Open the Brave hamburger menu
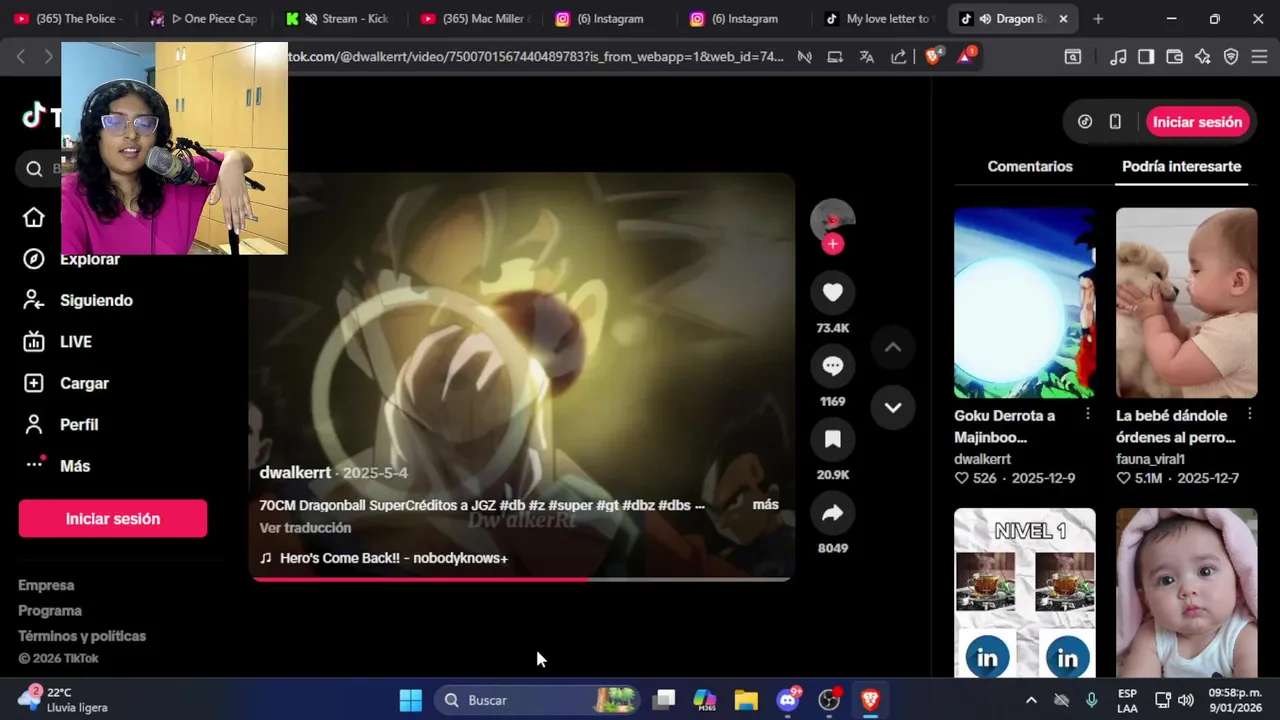Image resolution: width=1280 pixels, height=720 pixels. click(1260, 57)
